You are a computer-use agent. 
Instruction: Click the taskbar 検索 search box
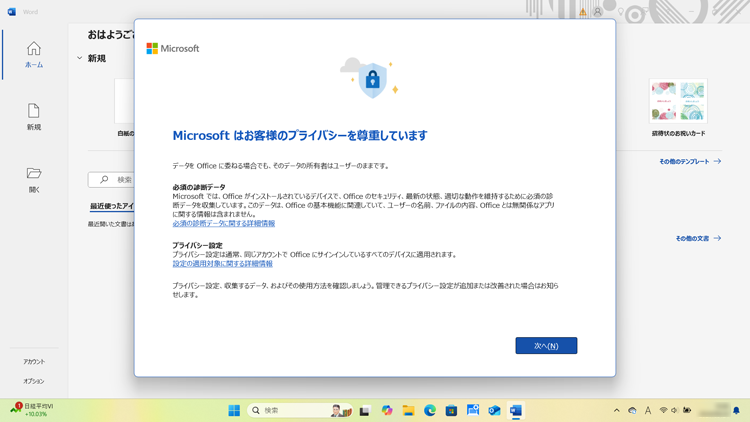click(290, 410)
